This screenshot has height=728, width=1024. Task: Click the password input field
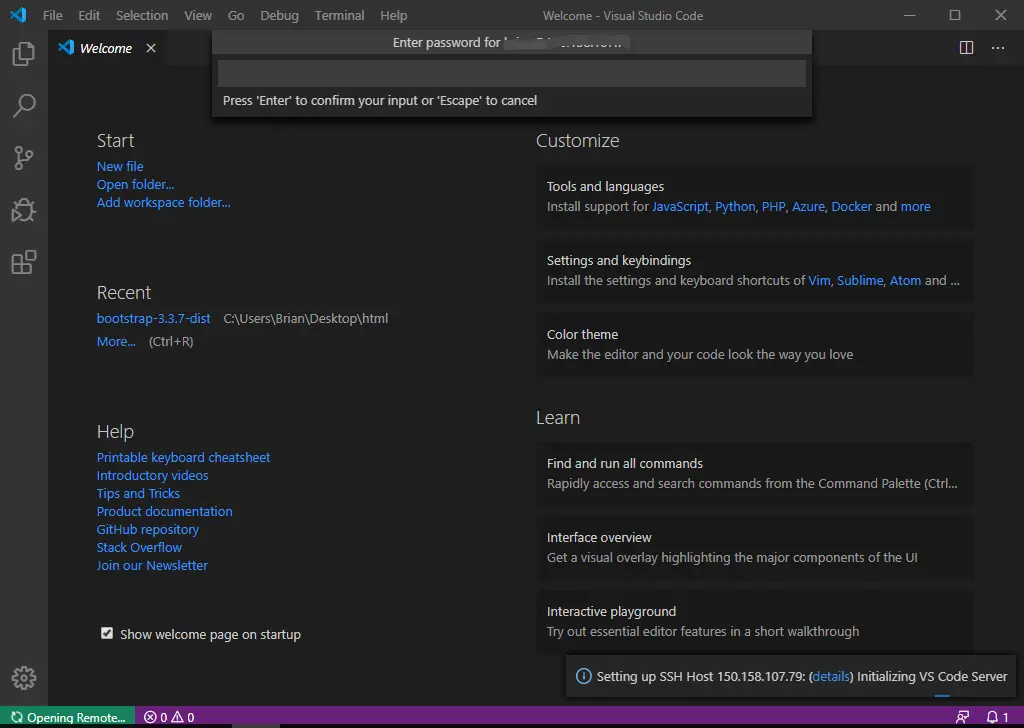coord(511,74)
